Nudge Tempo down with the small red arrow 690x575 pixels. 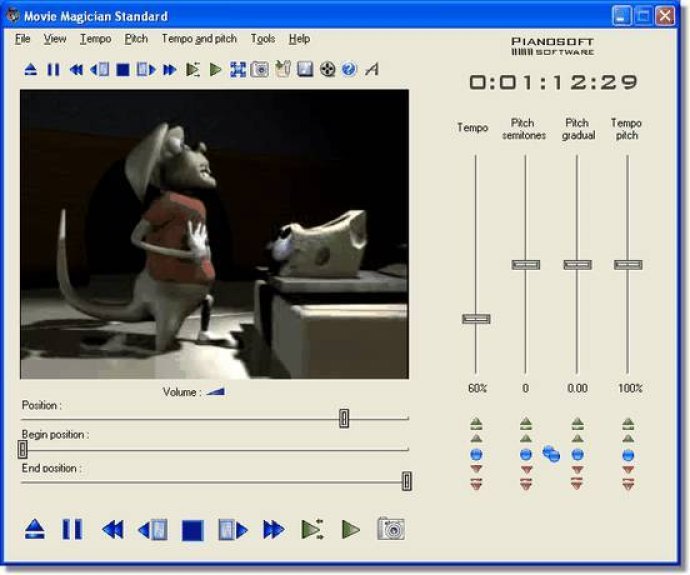tap(476, 469)
